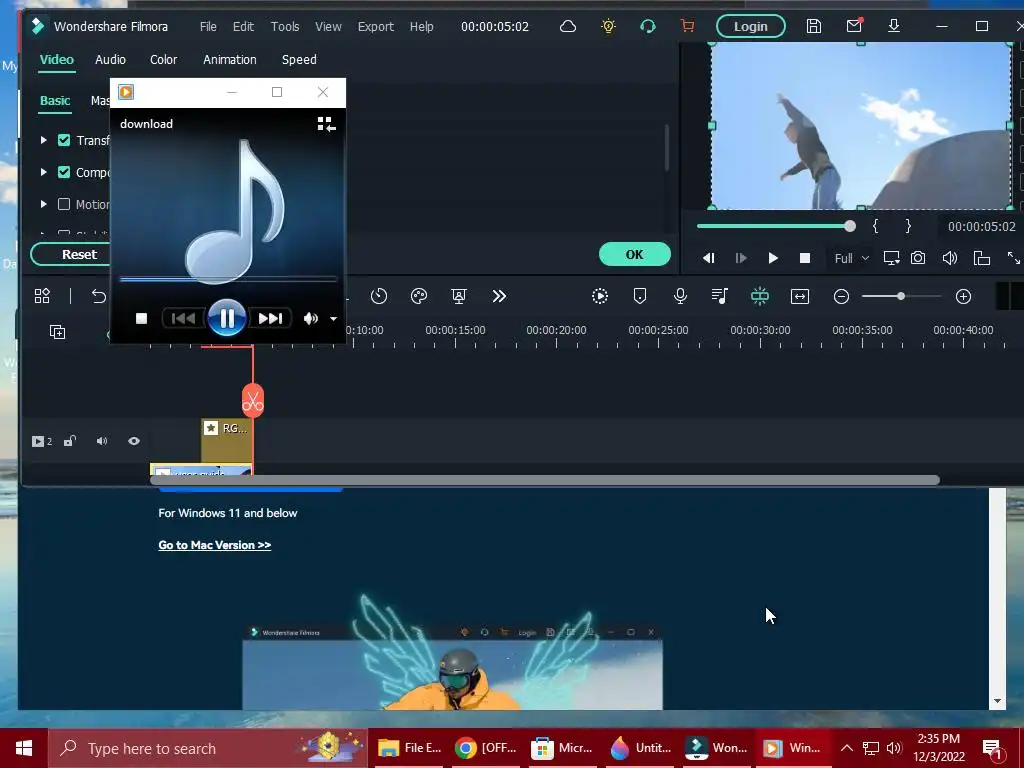The height and width of the screenshot is (768, 1024).
Task: Open the audio mixer icon
Action: [x=720, y=296]
